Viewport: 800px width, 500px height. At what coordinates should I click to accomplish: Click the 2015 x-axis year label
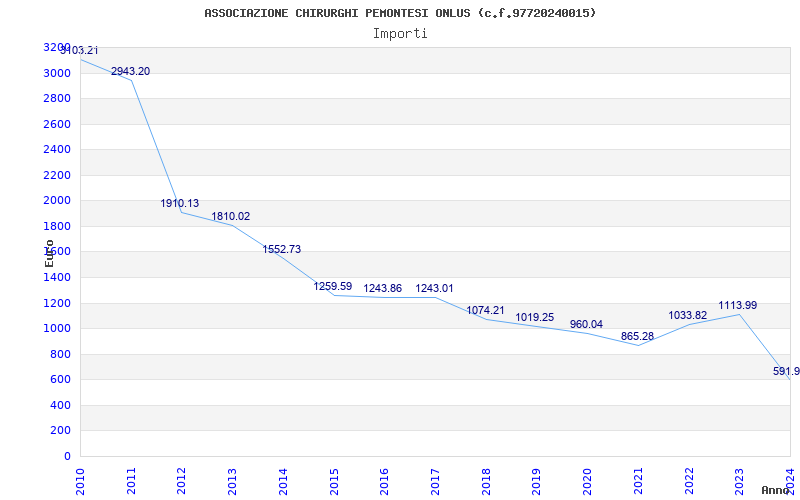click(x=334, y=482)
